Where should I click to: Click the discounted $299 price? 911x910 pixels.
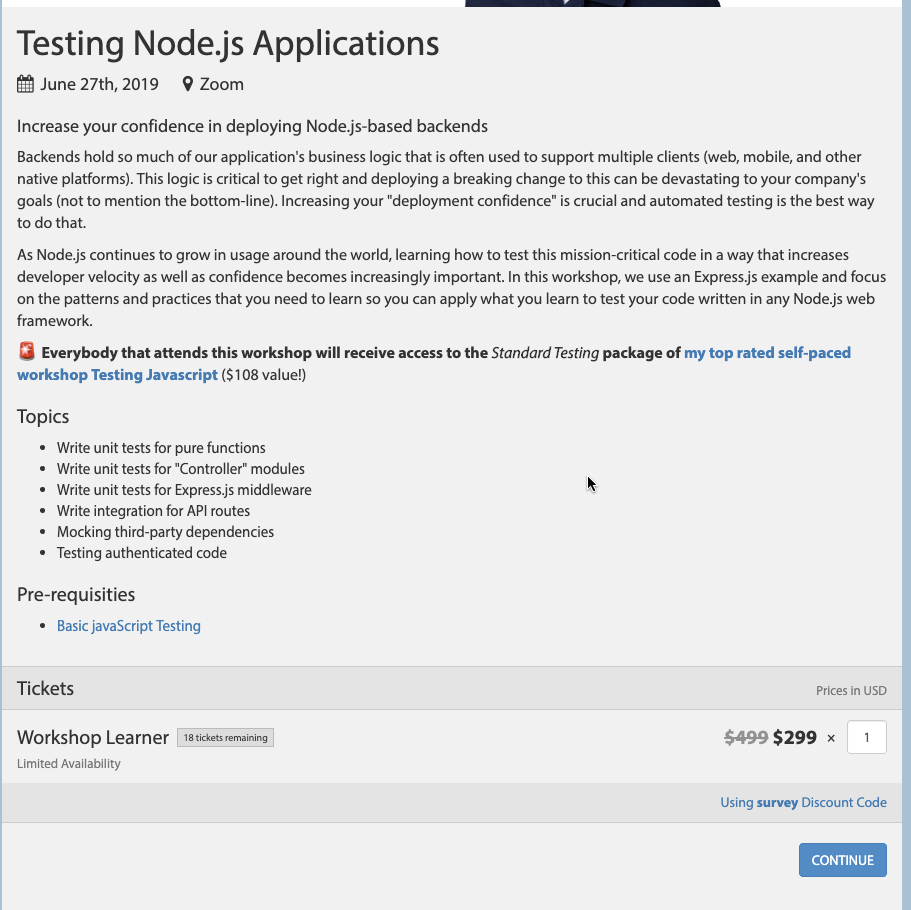tap(795, 738)
